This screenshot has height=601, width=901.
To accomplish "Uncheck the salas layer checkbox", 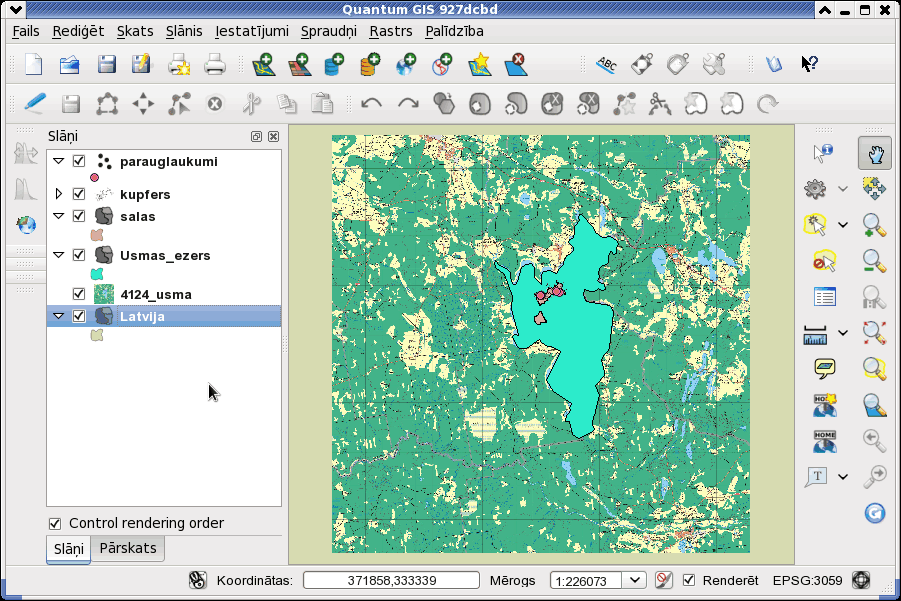I will point(79,216).
